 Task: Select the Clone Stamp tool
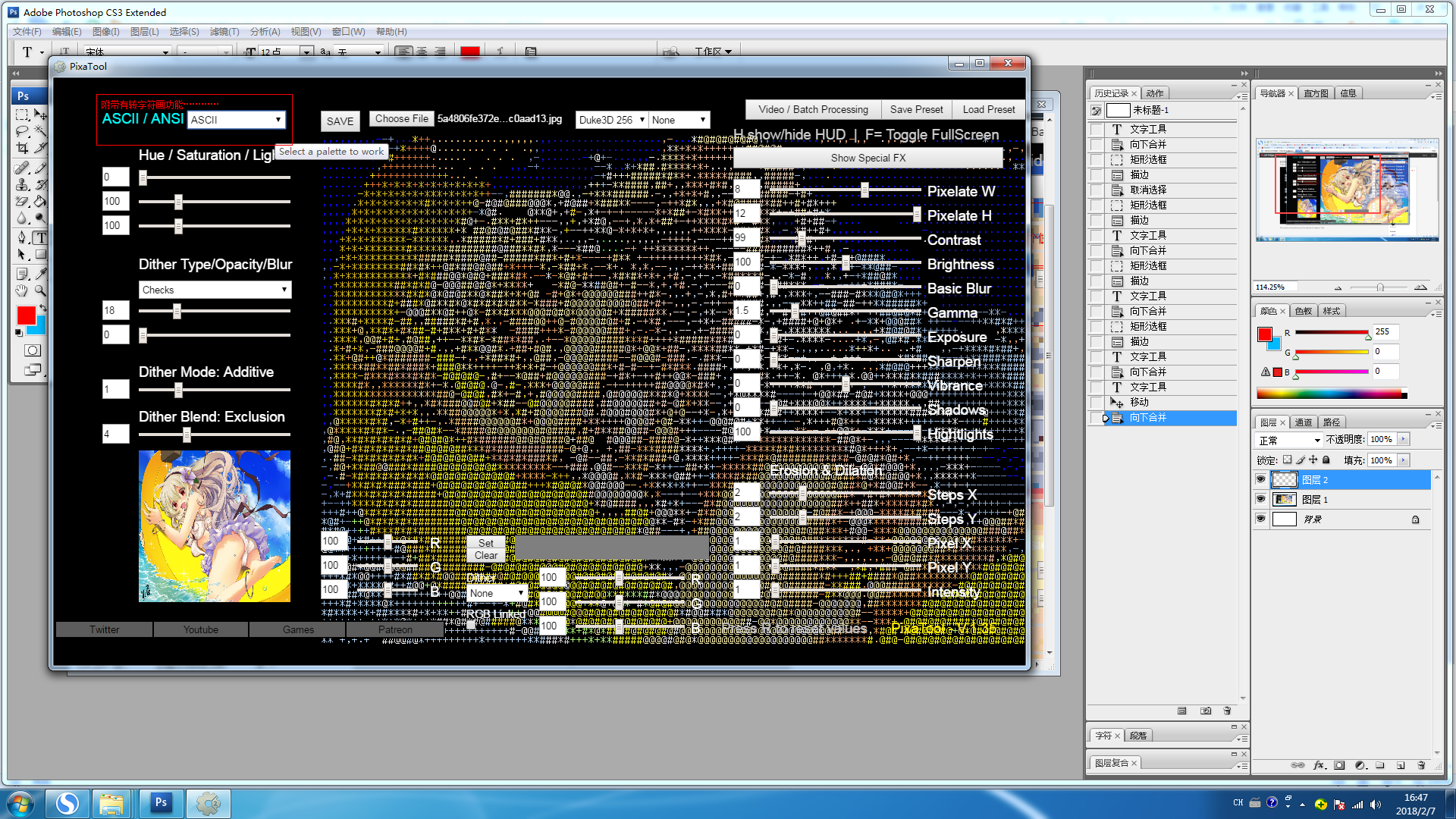pos(22,184)
